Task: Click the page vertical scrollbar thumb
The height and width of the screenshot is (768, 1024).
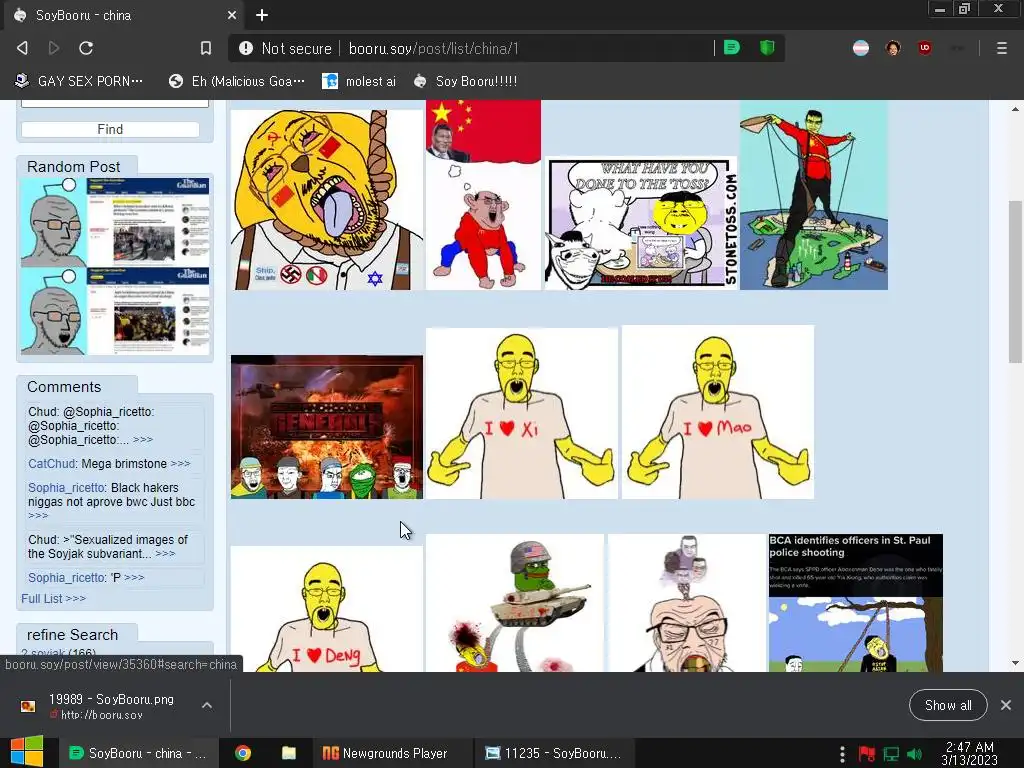Action: [x=1014, y=281]
